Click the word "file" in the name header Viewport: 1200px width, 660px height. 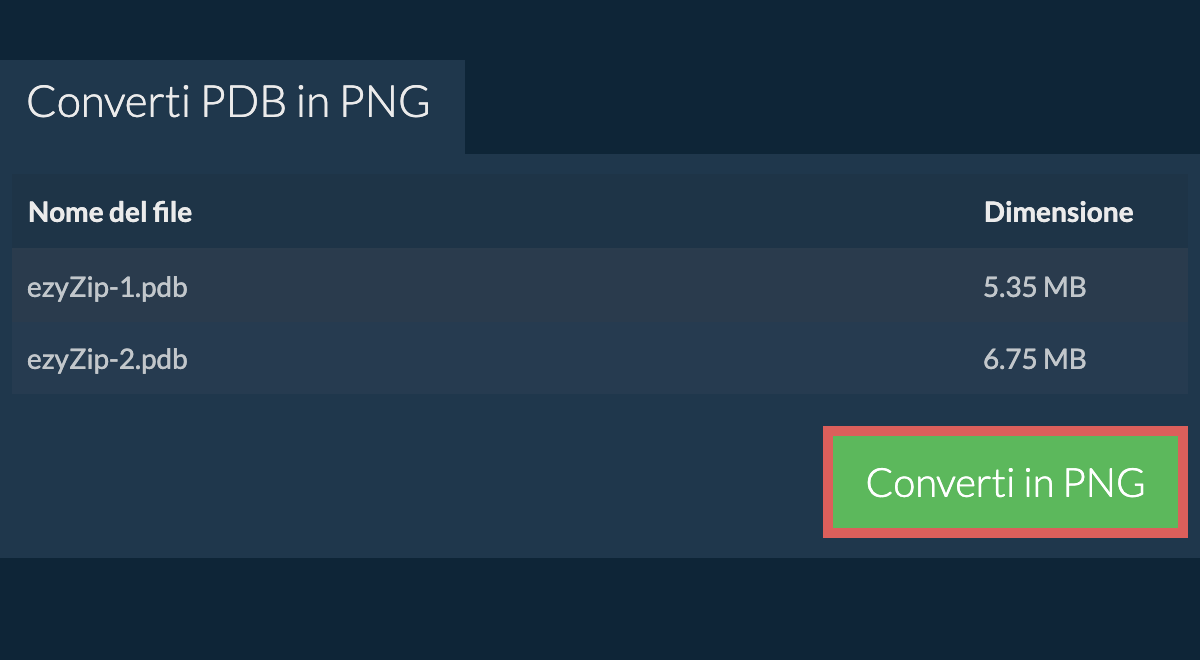(169, 212)
